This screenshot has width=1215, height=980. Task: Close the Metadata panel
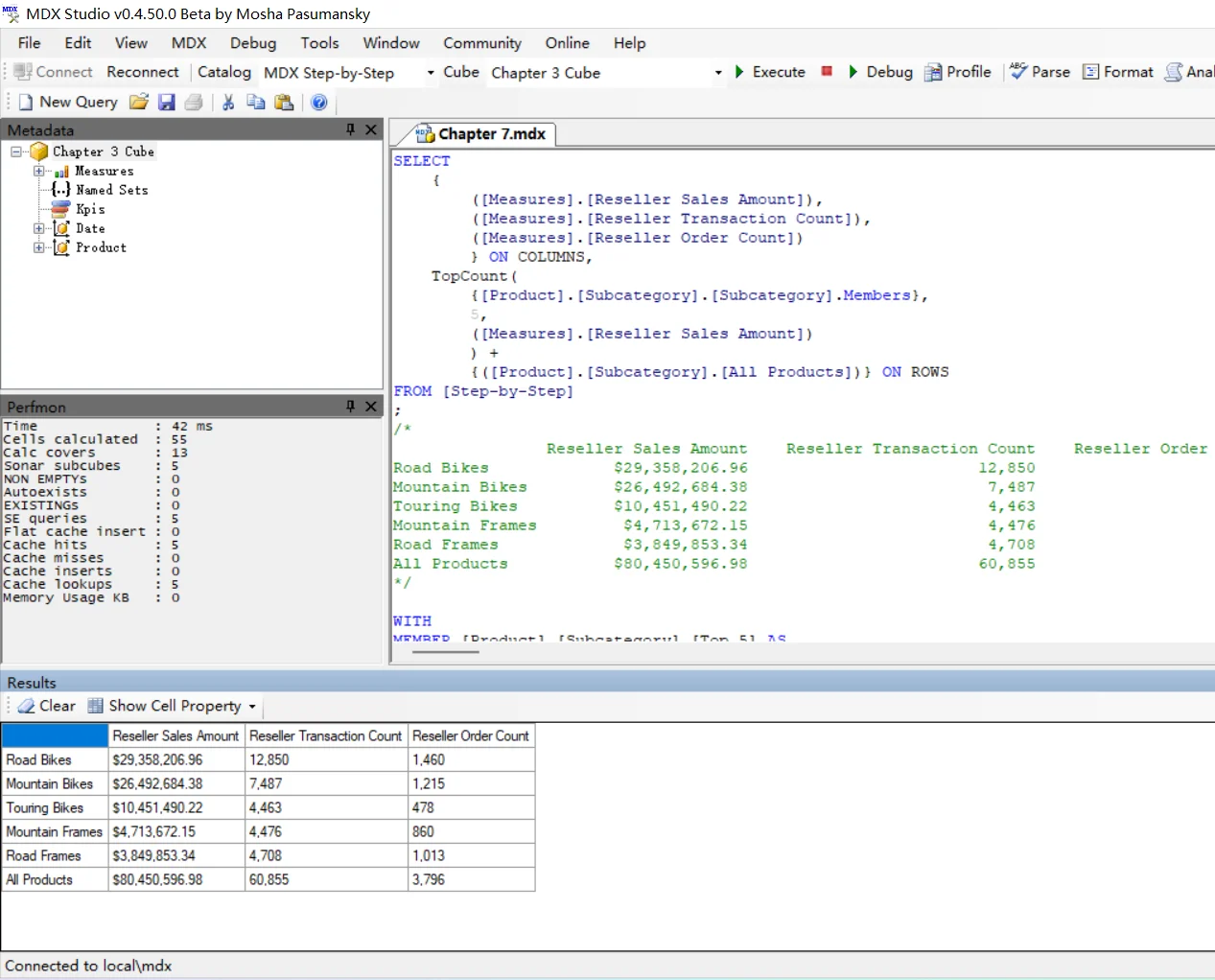(371, 129)
